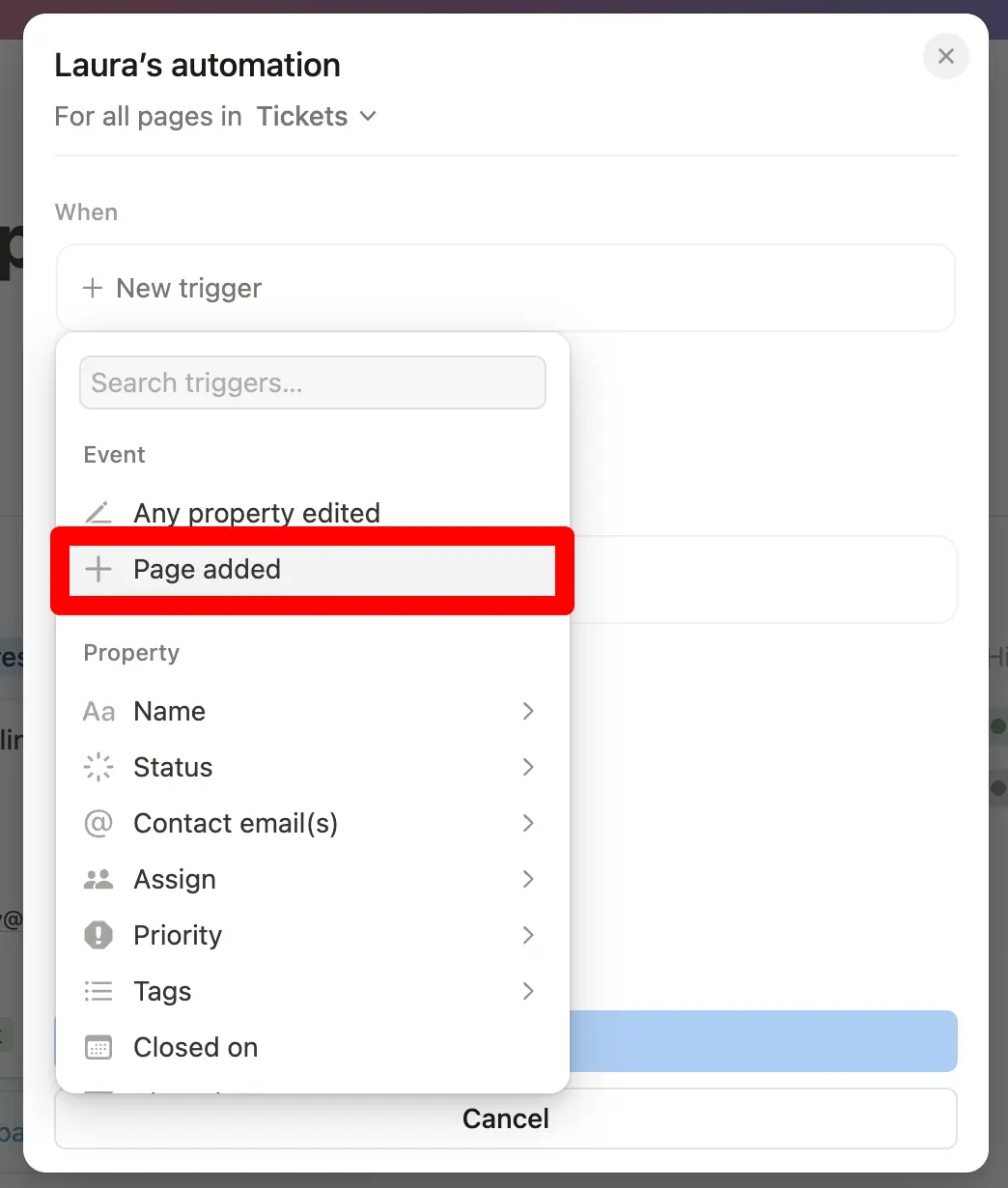Viewport: 1008px width, 1188px height.
Task: Click the plus icon beside Page added
Action: [x=98, y=570]
